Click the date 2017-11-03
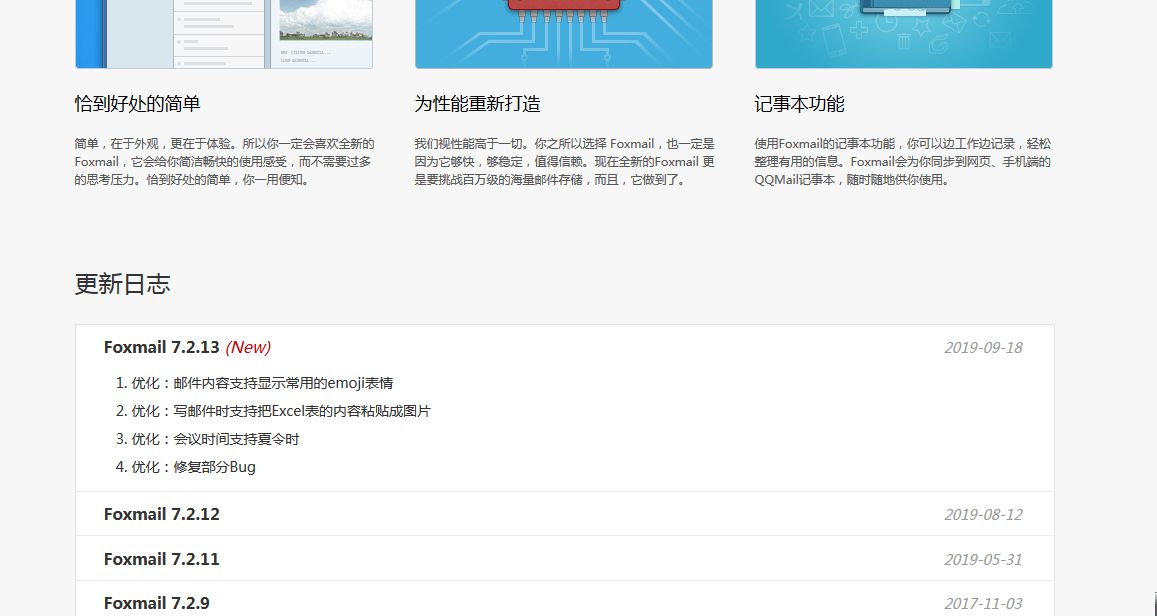The width and height of the screenshot is (1157, 616). tap(983, 604)
